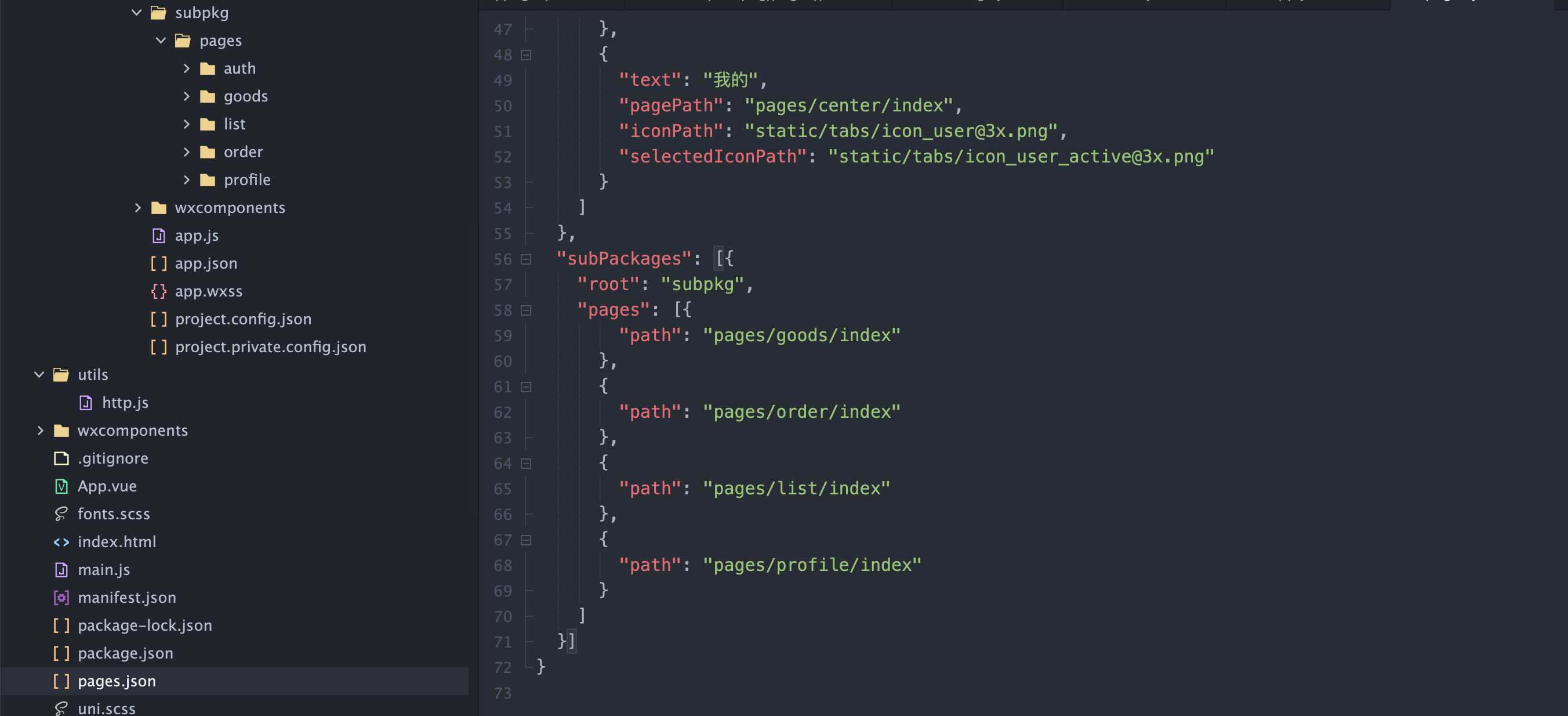
Task: Open project.config.json file
Action: [243, 319]
